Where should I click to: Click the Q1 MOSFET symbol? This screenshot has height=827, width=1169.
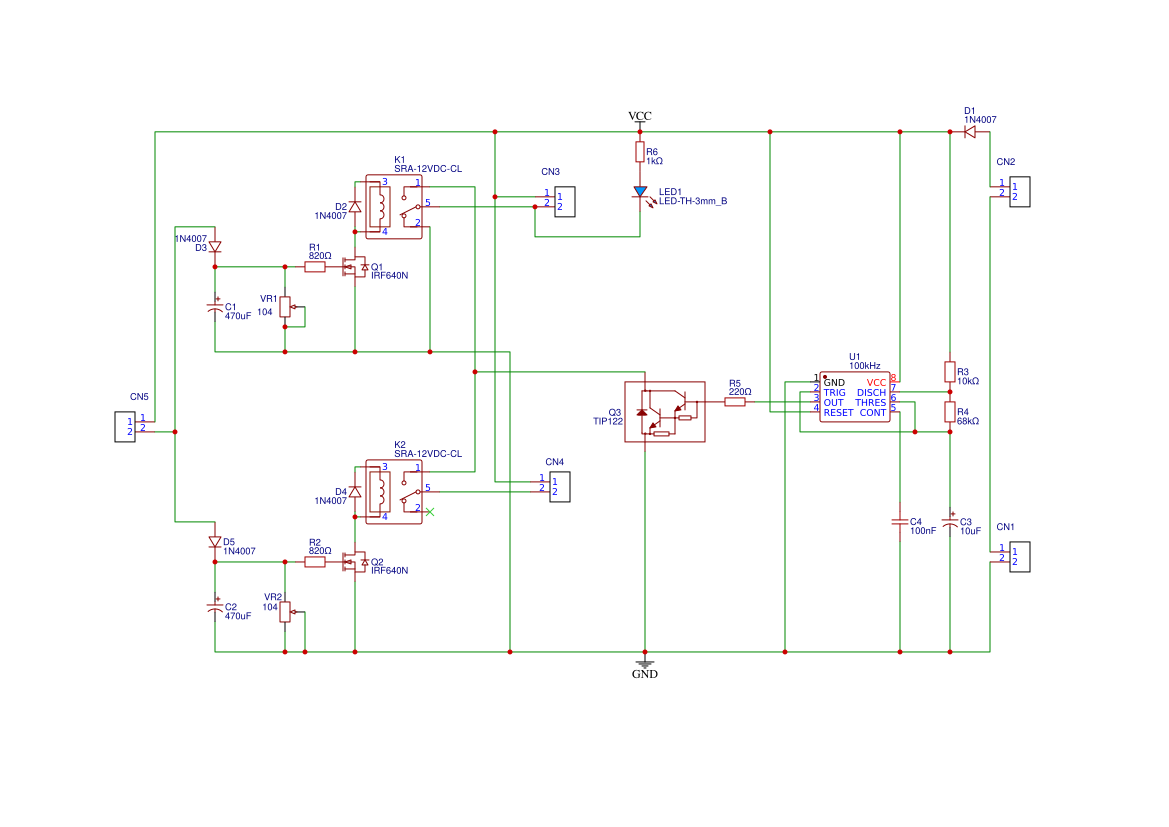(x=355, y=266)
